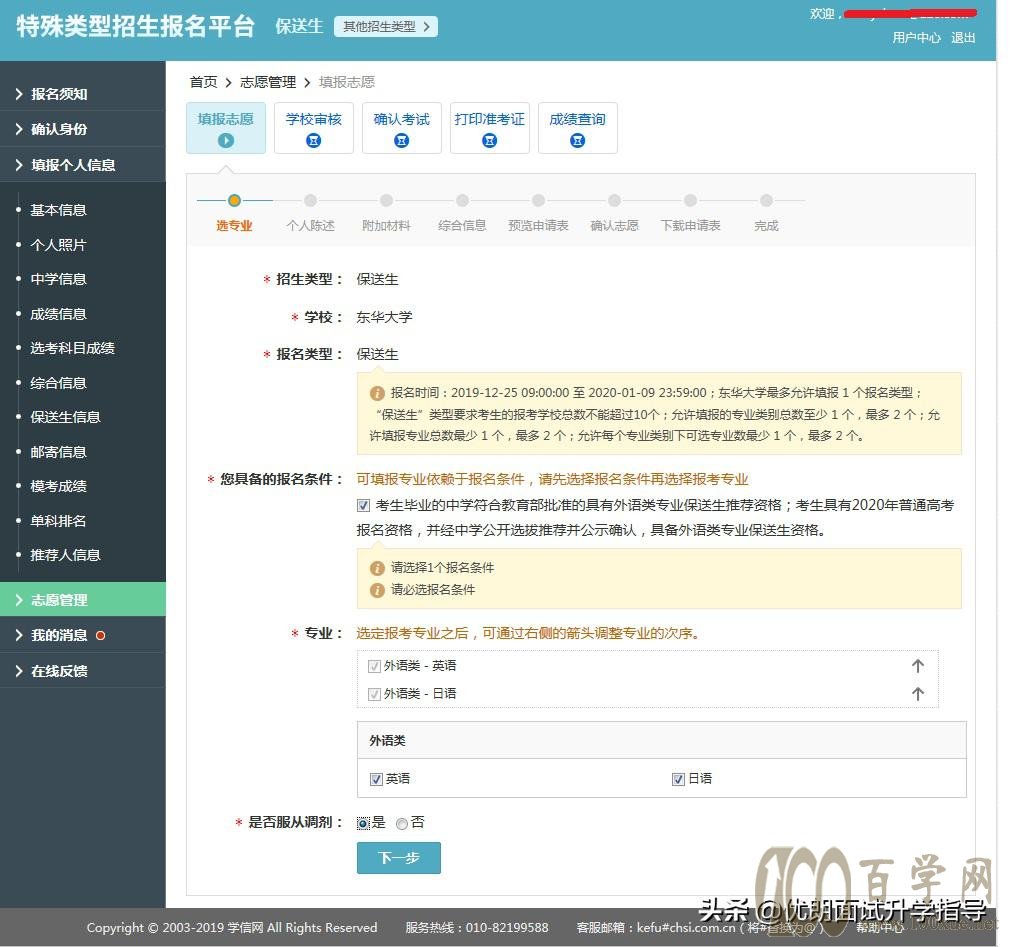The height and width of the screenshot is (947, 1010).
Task: Click the hourglass icon under 确认考试
Action: click(401, 140)
